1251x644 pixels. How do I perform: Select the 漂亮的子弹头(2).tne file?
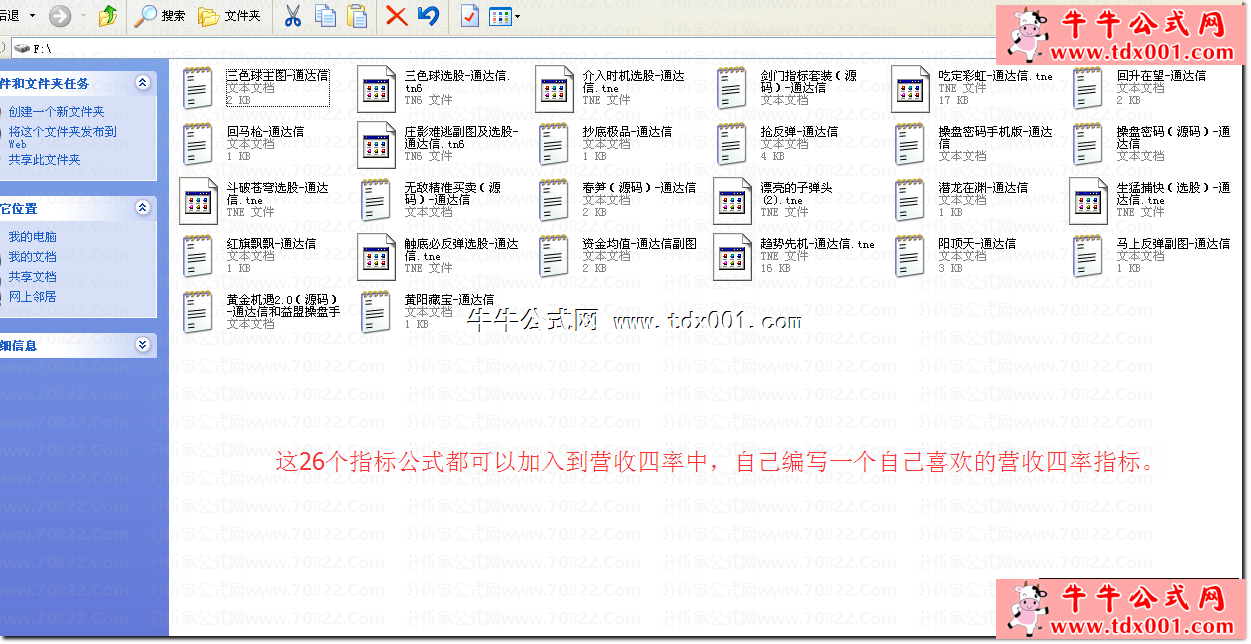click(774, 199)
